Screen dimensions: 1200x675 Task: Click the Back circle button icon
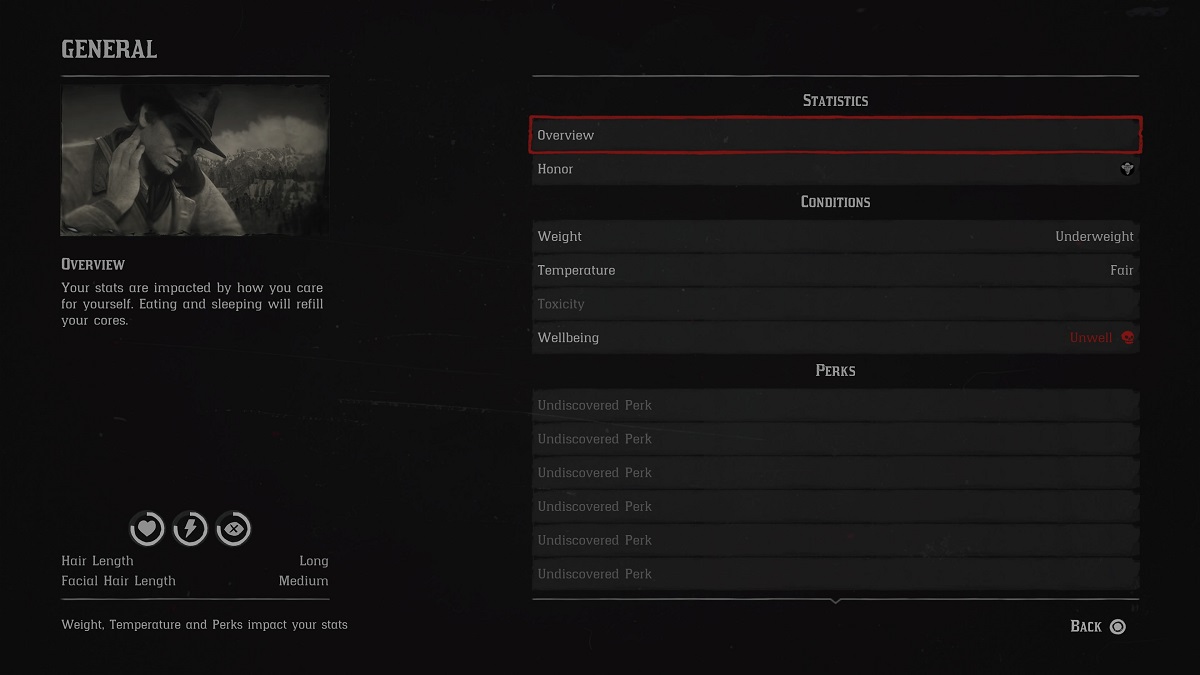(x=1118, y=627)
